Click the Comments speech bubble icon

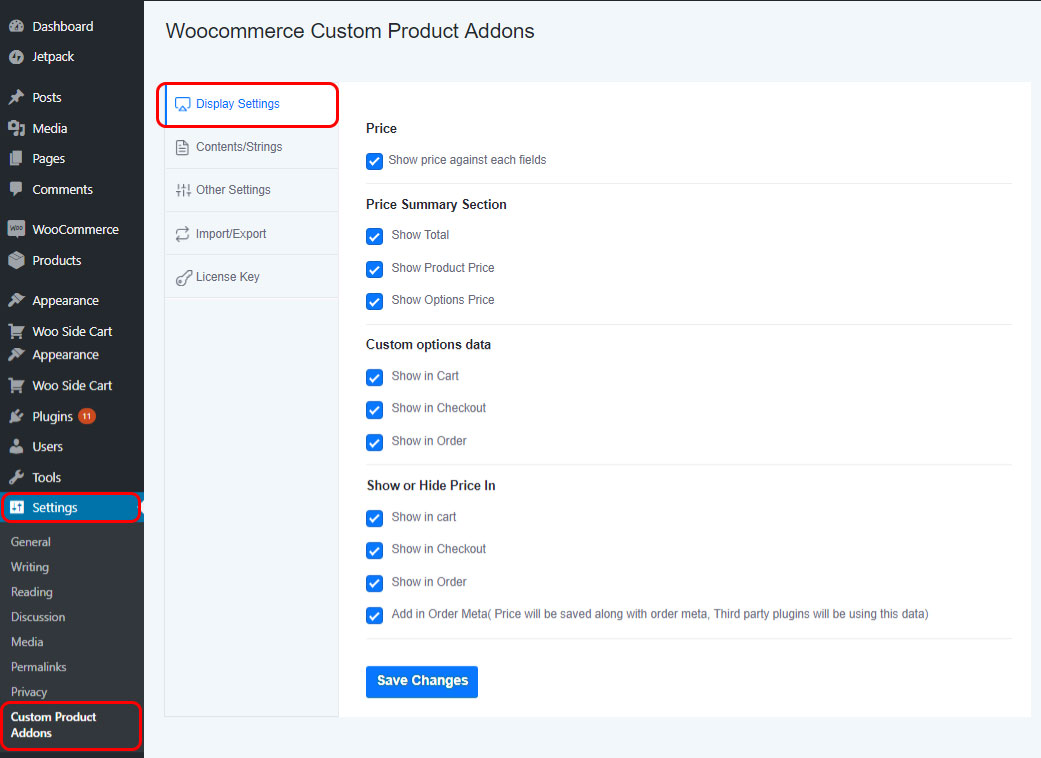coord(17,189)
